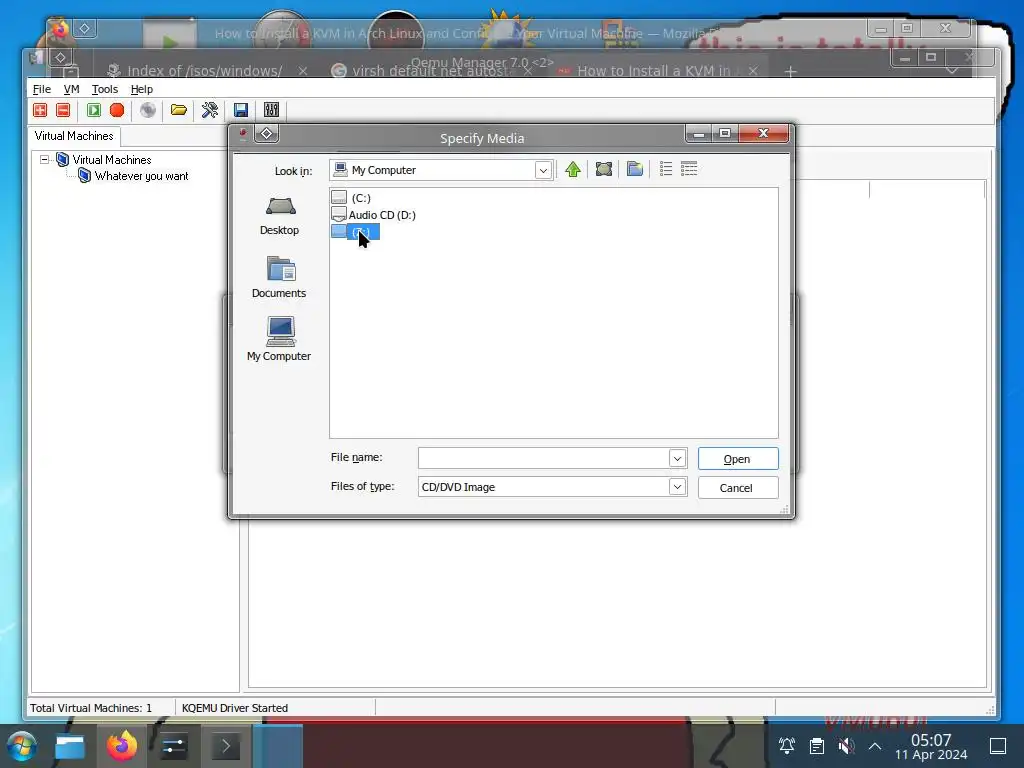Image resolution: width=1024 pixels, height=768 pixels.
Task: Click the sliders options toolbar icon
Action: [272, 110]
